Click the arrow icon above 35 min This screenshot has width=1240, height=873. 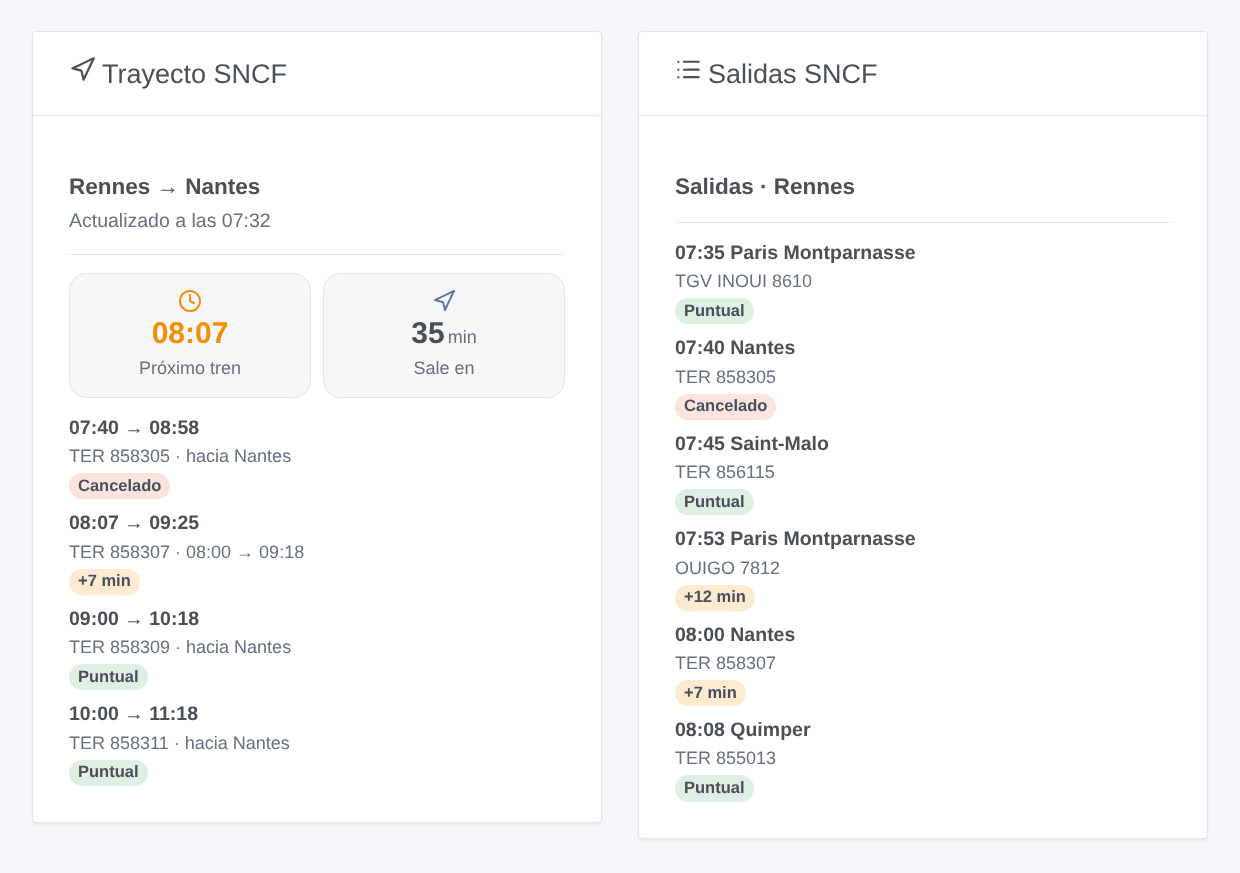444,301
